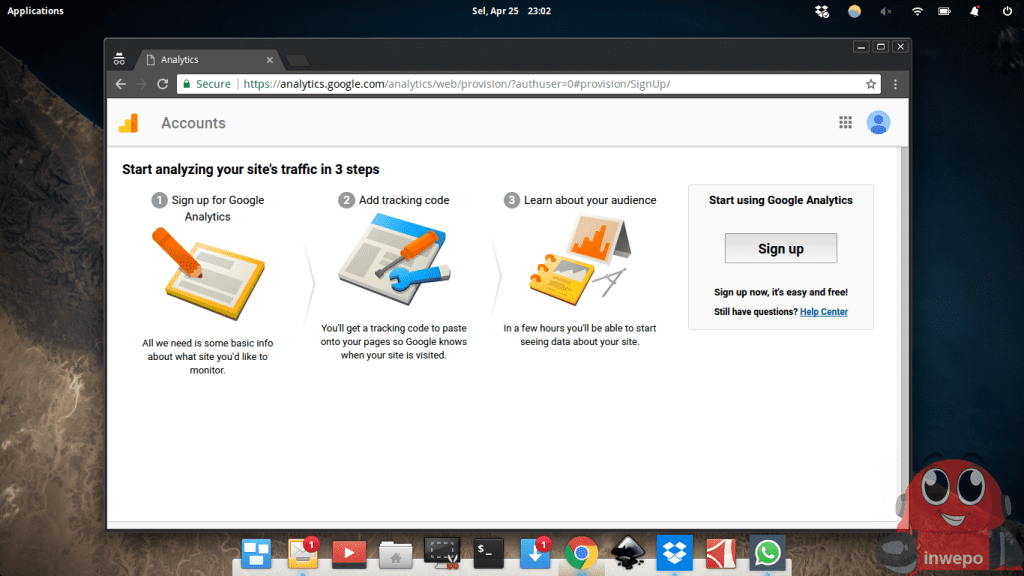Click the battery indicator icon
Image resolution: width=1024 pixels, height=576 pixels.
coord(944,11)
